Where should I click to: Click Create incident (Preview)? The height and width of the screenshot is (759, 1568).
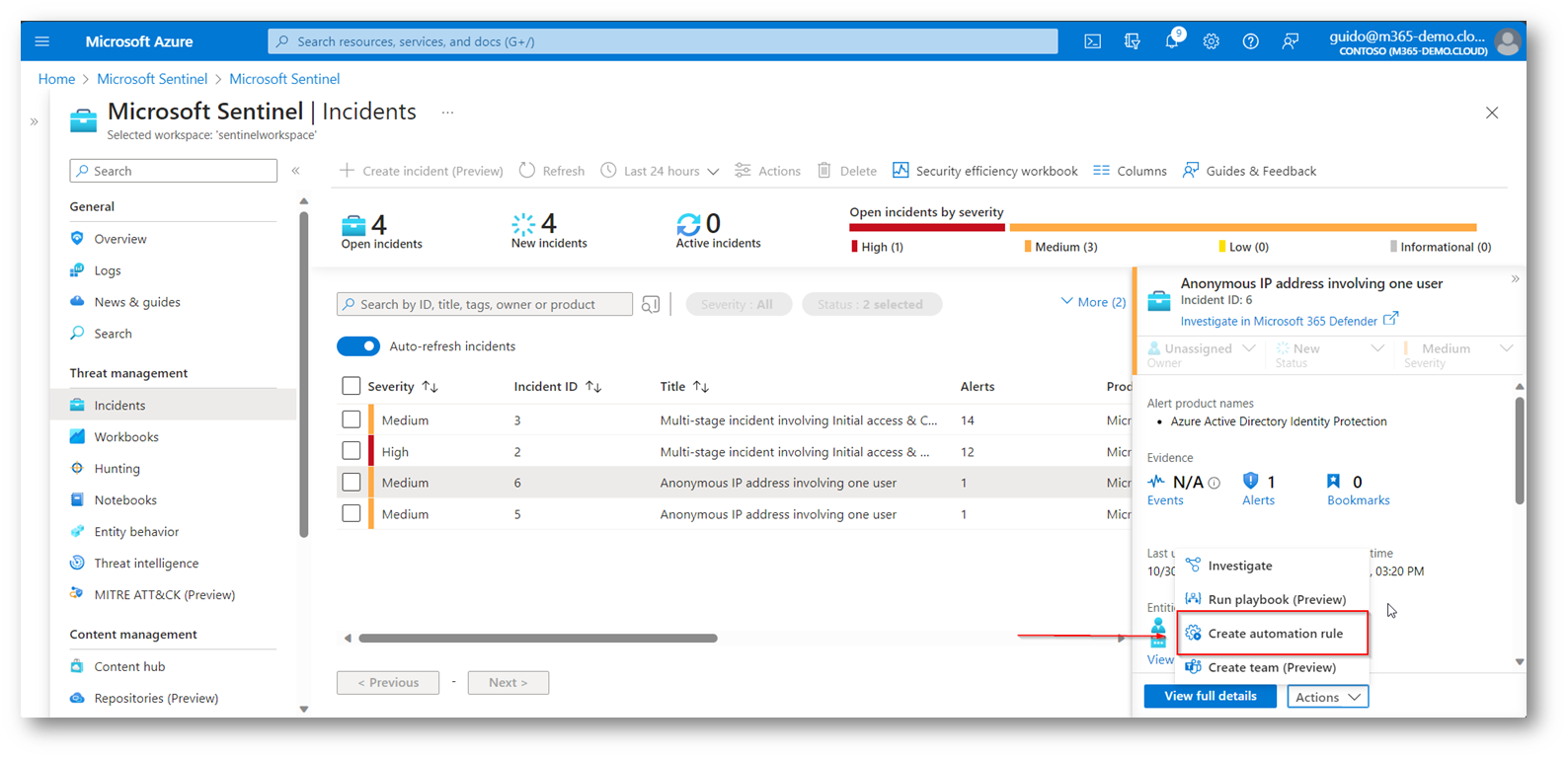point(422,171)
